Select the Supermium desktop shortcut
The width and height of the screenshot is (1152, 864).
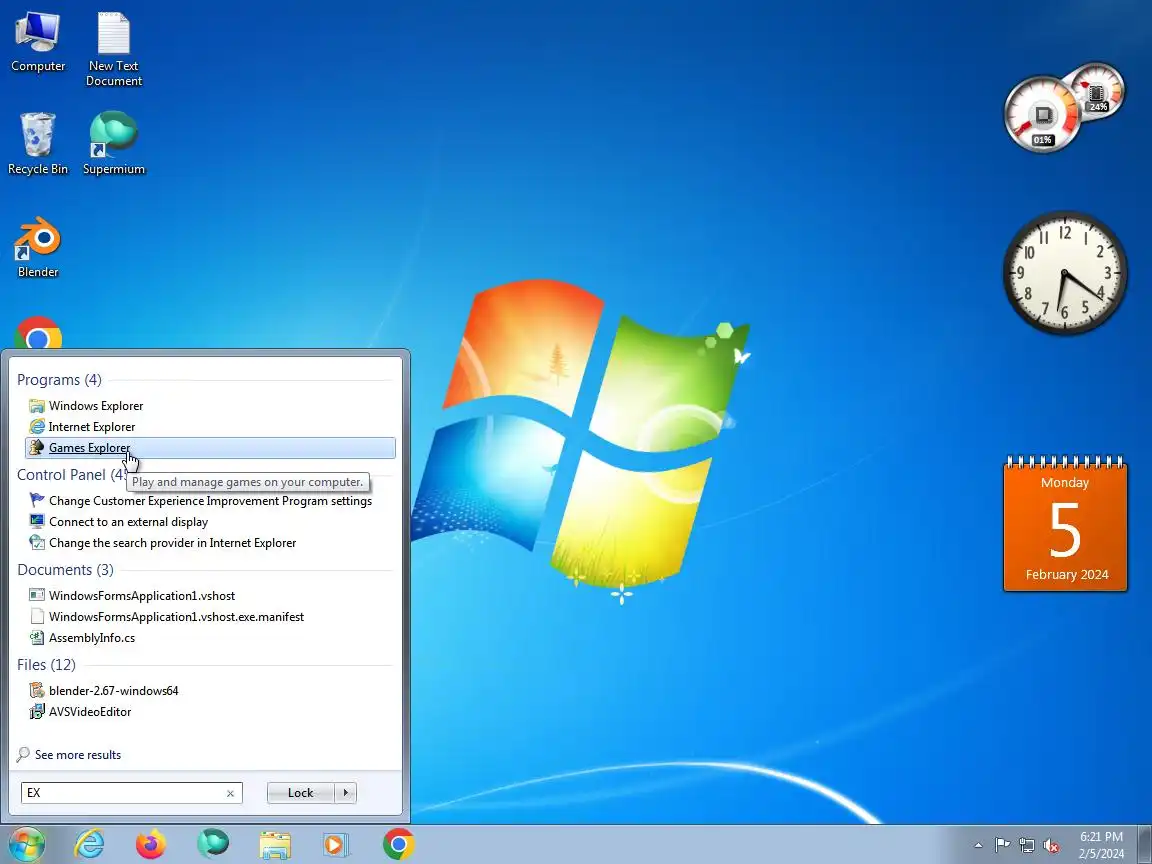(x=113, y=144)
